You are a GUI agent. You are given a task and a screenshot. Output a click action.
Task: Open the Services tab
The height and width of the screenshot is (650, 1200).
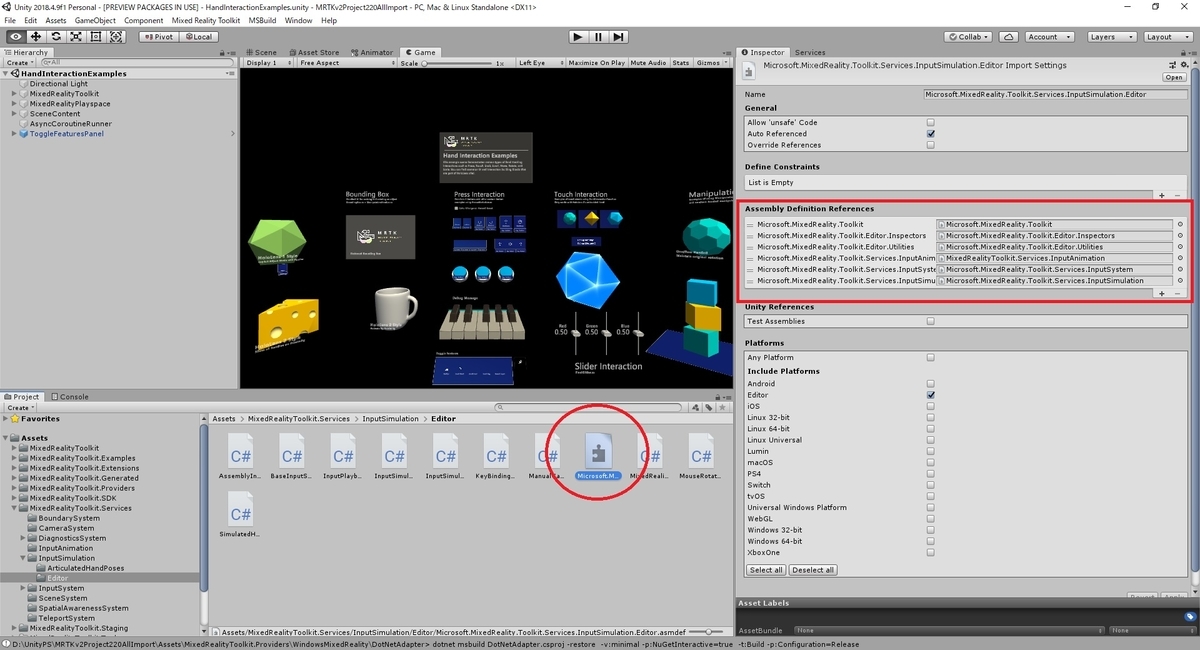(810, 52)
